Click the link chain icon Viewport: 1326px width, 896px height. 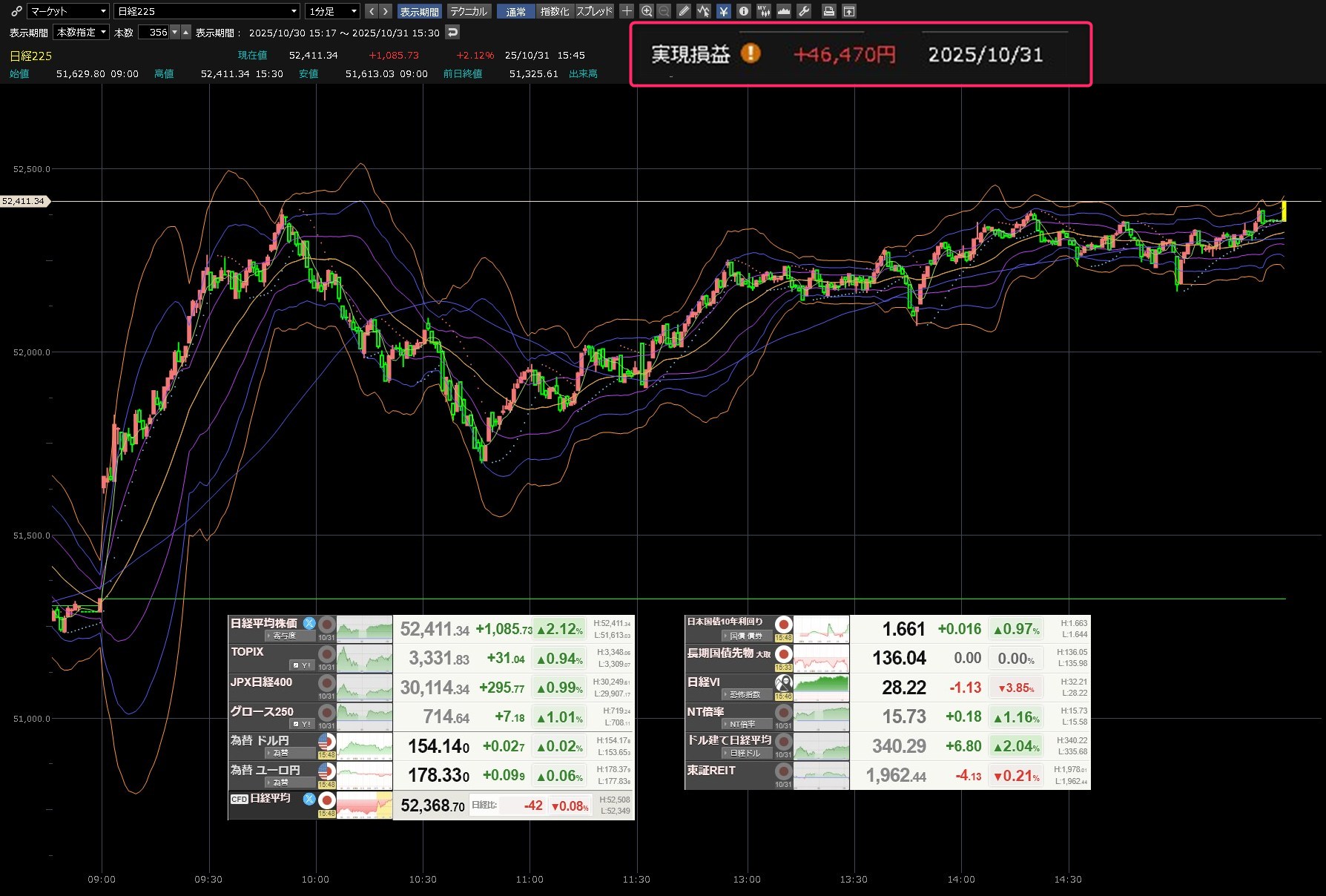coord(16,11)
